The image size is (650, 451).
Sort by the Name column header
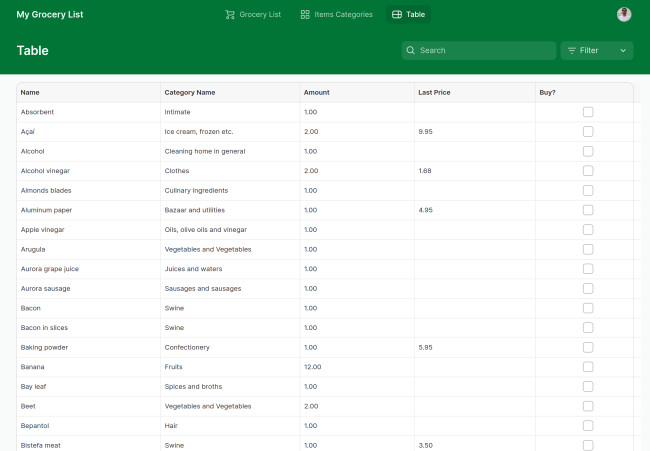[x=30, y=93]
